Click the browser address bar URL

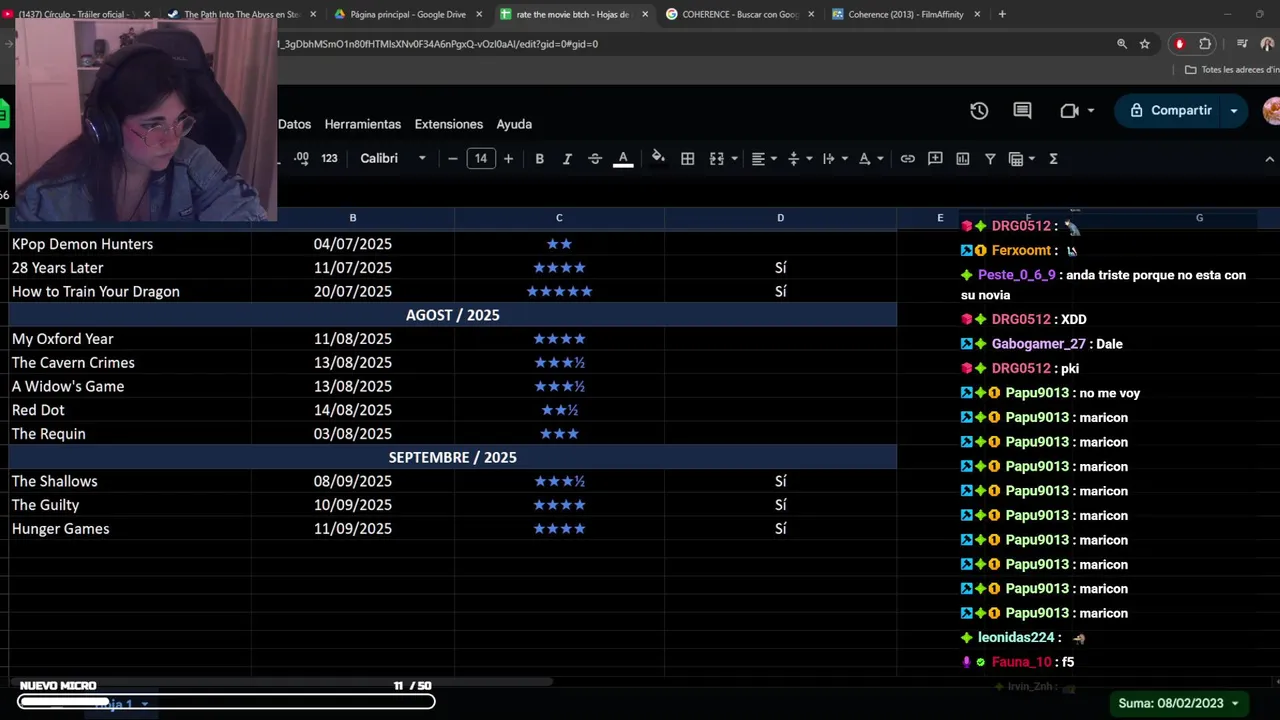click(437, 44)
